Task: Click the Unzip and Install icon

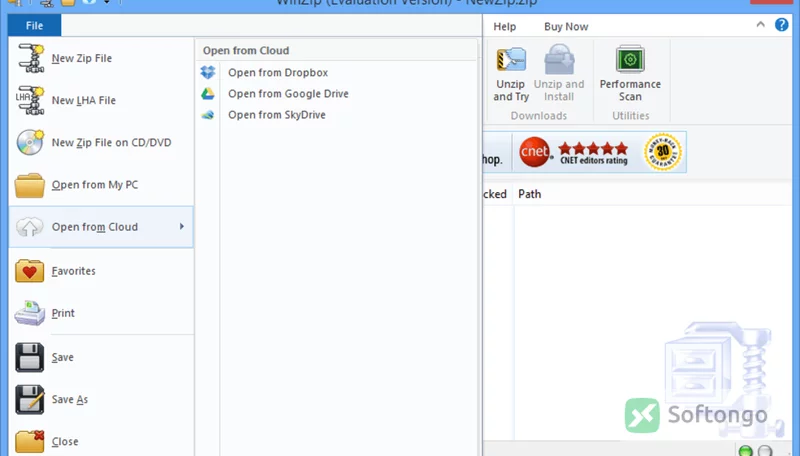Action: click(x=559, y=59)
